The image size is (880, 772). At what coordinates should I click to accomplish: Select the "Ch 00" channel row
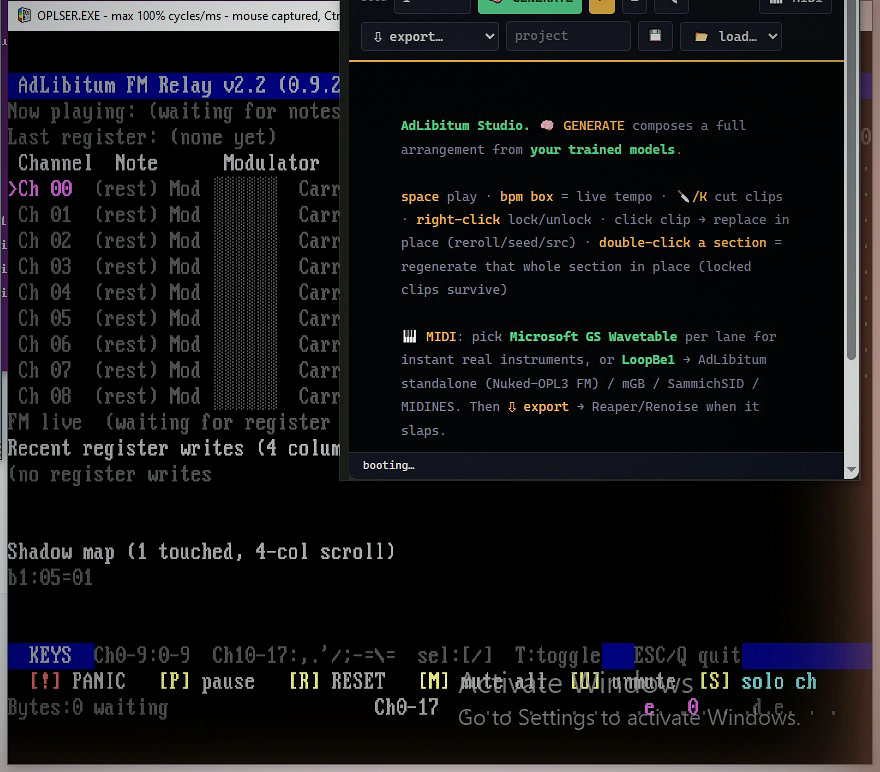(173, 189)
